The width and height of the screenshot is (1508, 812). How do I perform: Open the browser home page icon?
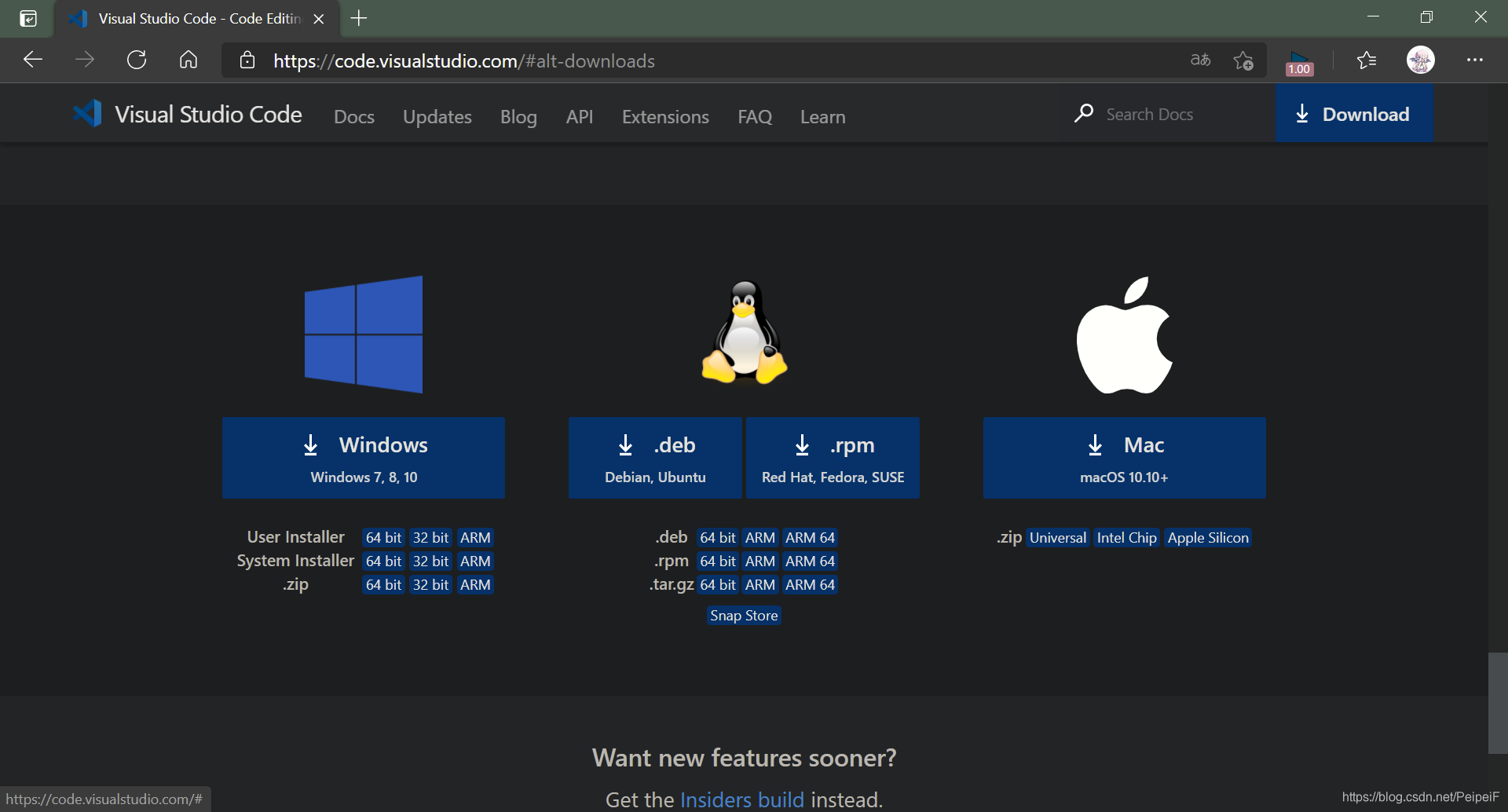click(x=188, y=60)
